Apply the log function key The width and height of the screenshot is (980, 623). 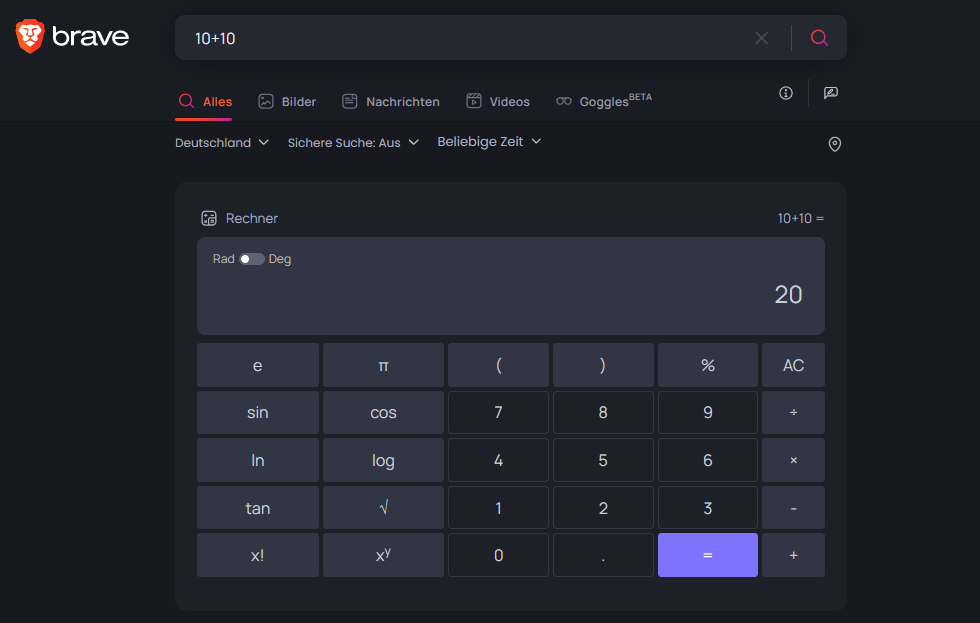(383, 460)
